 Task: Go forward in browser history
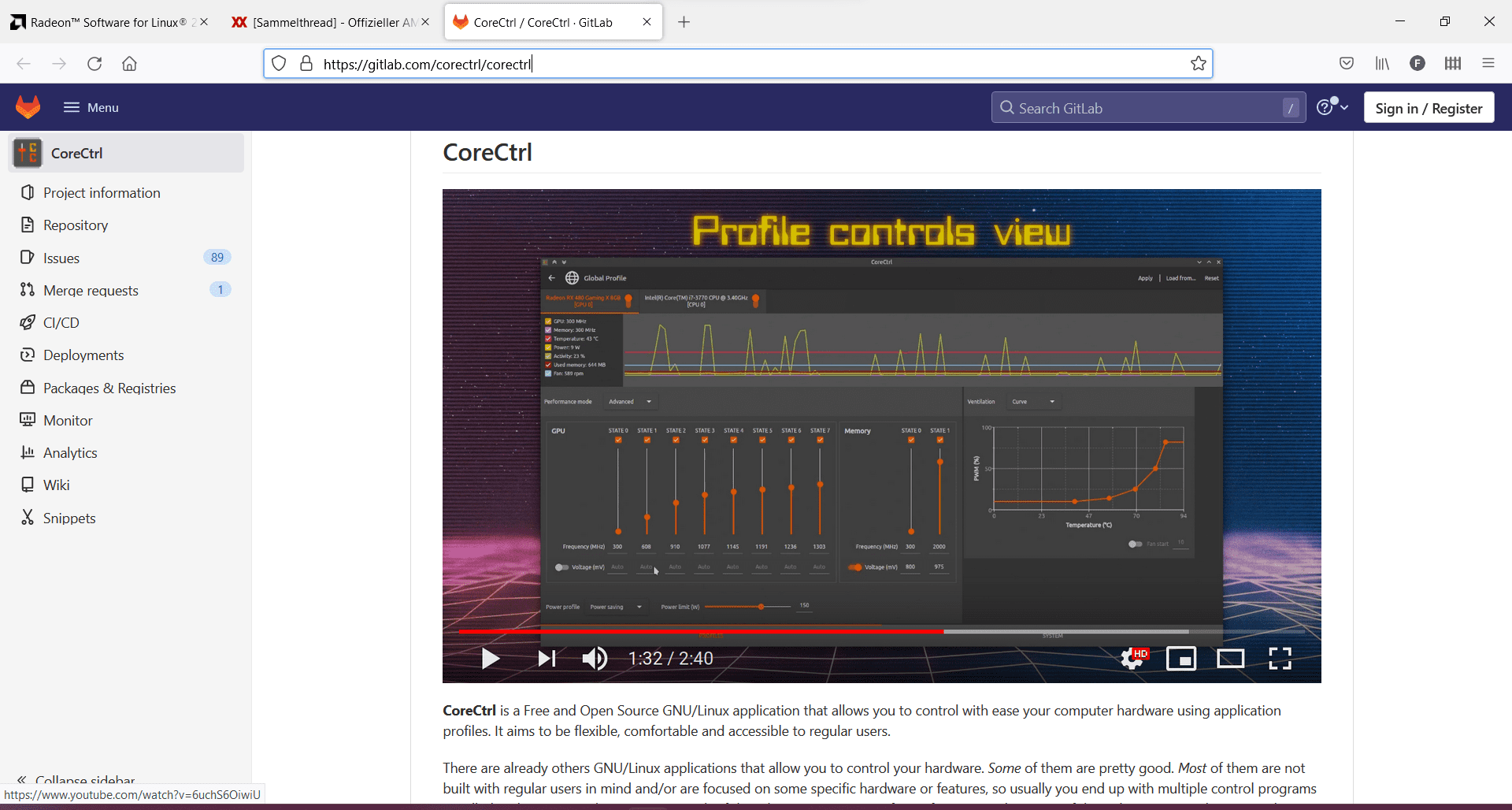pyautogui.click(x=59, y=64)
